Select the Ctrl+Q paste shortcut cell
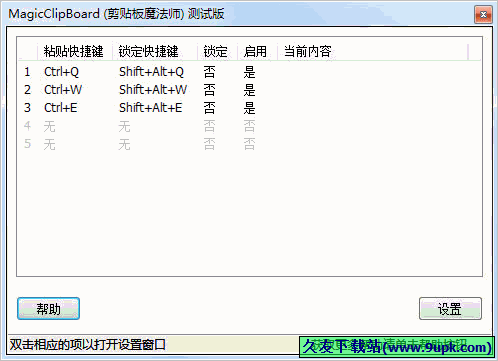The width and height of the screenshot is (498, 361). [61, 72]
